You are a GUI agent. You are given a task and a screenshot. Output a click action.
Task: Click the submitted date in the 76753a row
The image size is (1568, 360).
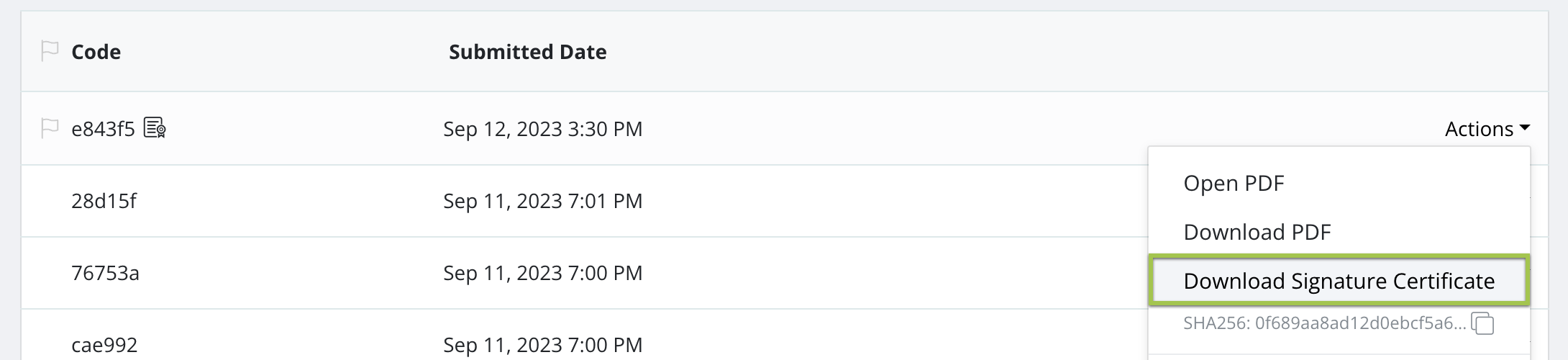click(x=542, y=273)
